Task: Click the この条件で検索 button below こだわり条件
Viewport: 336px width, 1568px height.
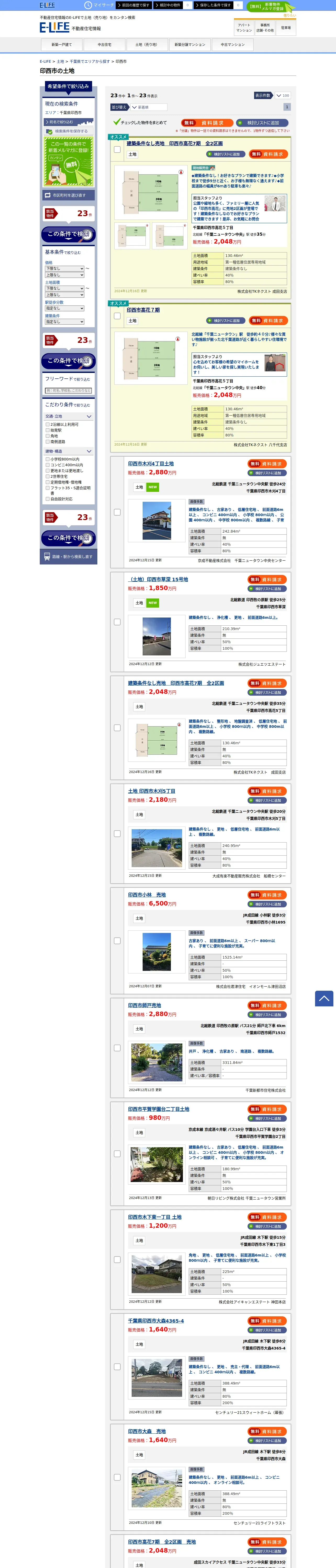Action: tap(68, 538)
